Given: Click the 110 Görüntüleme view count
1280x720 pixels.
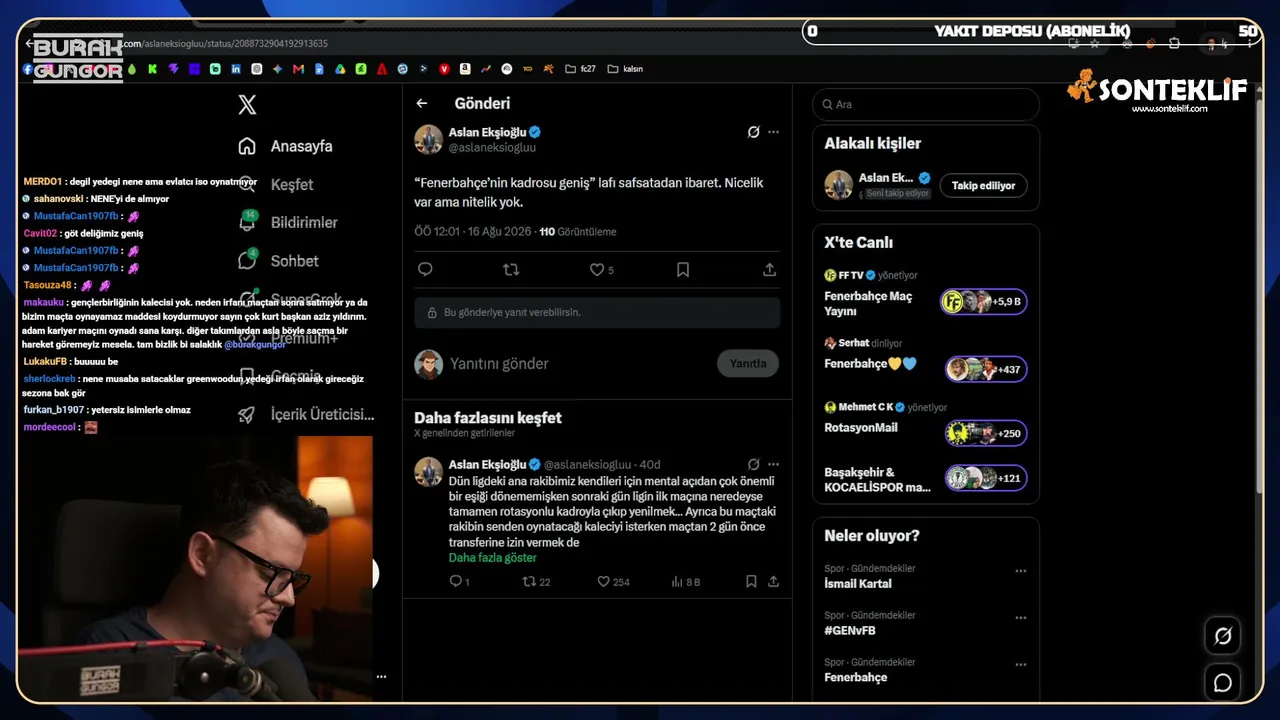Looking at the screenshot, I should 578,232.
